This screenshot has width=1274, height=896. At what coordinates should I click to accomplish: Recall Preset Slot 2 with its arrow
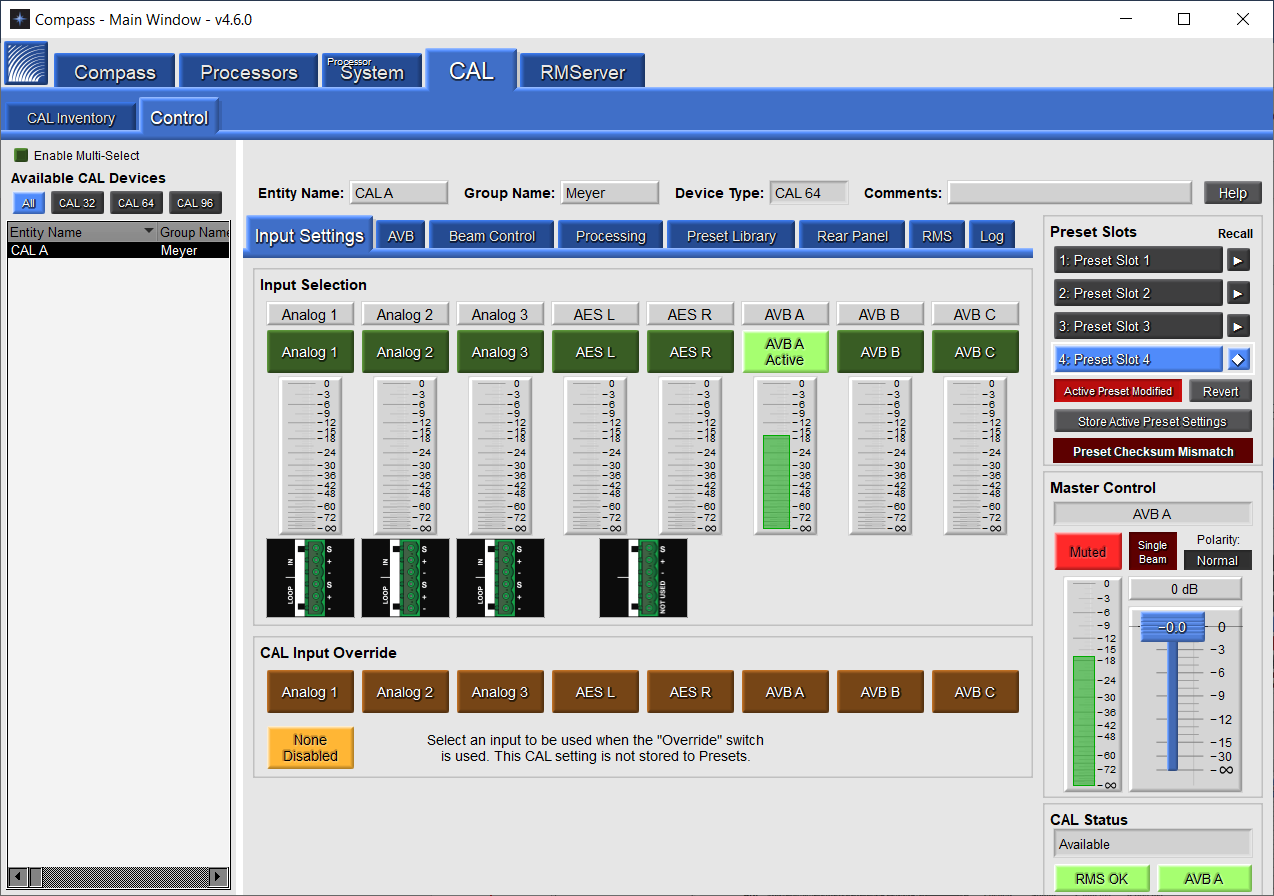point(1239,294)
